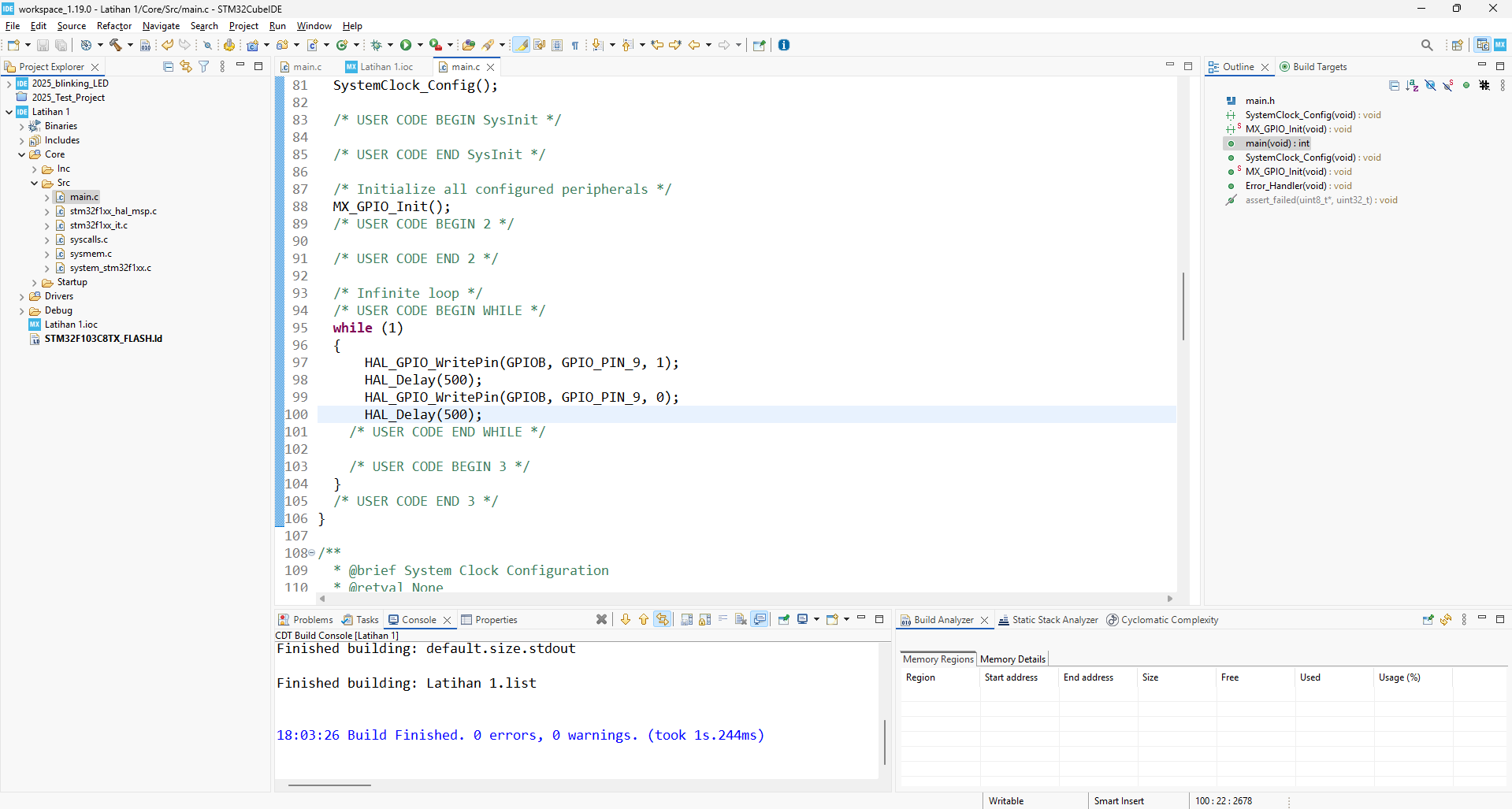Expand the Drivers folder

click(21, 296)
